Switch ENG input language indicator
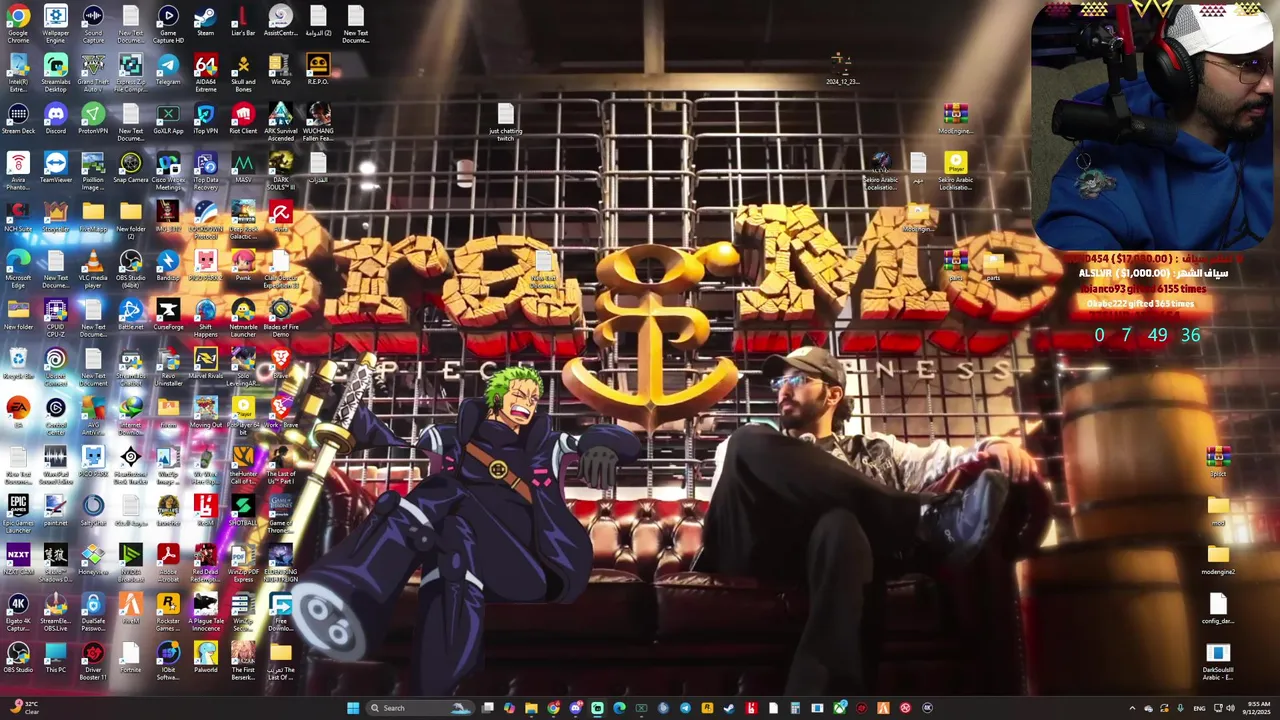 1199,708
